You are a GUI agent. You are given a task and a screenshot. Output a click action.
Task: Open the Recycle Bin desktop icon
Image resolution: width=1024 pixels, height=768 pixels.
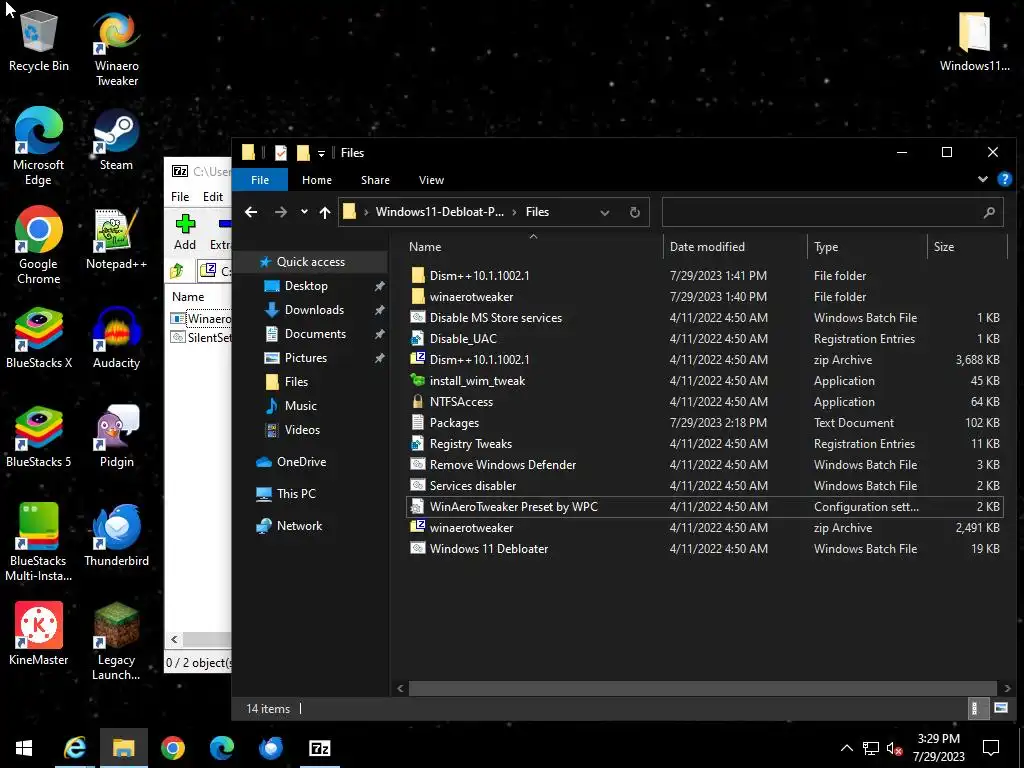[39, 40]
